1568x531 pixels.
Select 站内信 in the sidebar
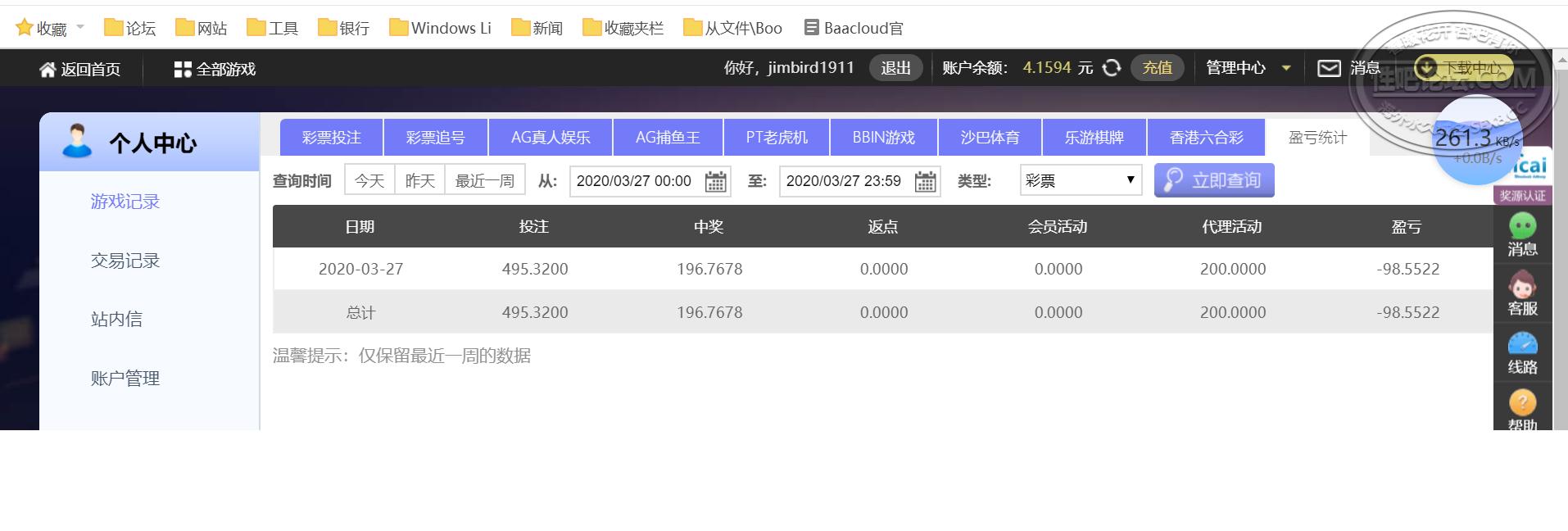coord(116,320)
